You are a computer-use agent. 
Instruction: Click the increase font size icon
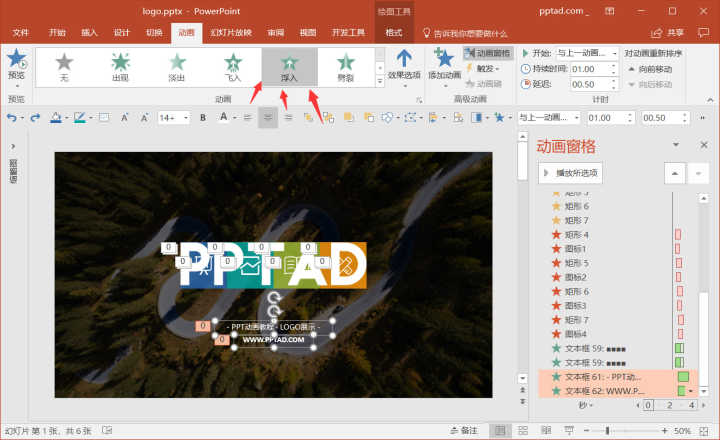124,118
